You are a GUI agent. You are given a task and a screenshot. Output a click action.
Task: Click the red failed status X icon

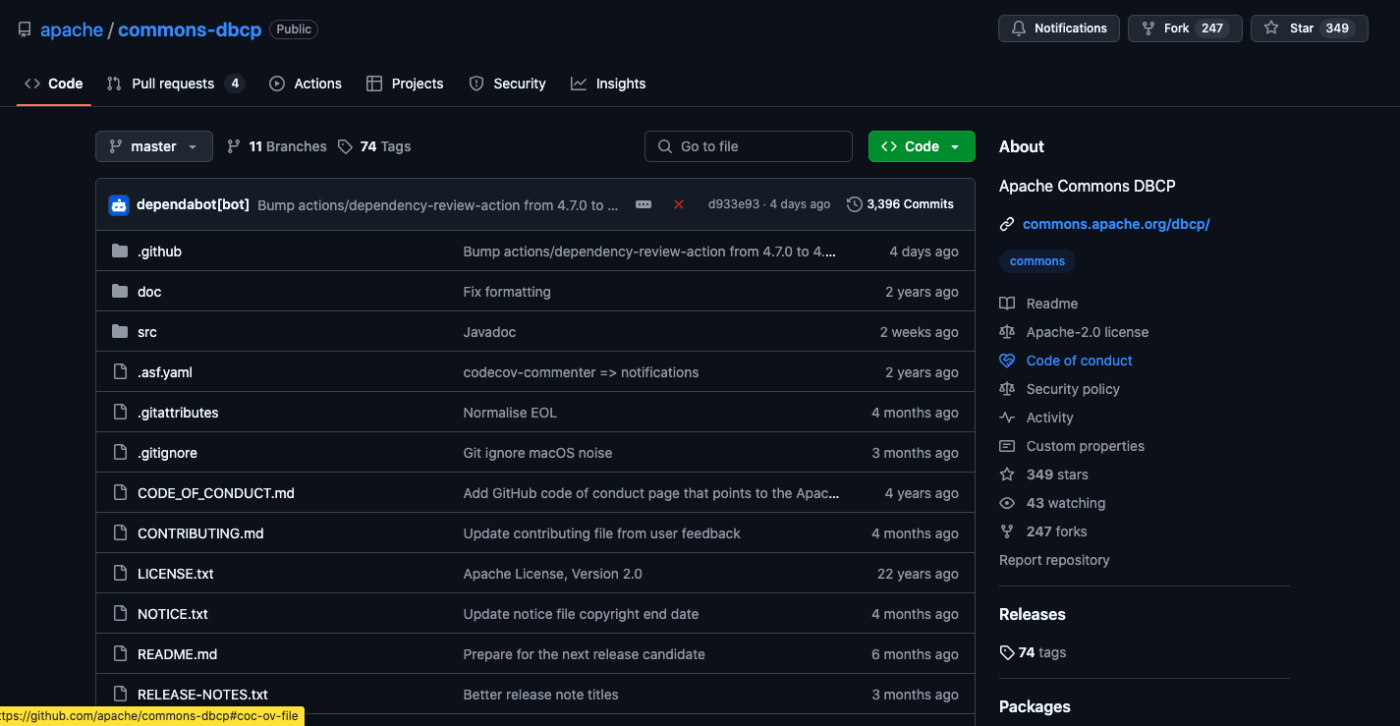pos(679,205)
